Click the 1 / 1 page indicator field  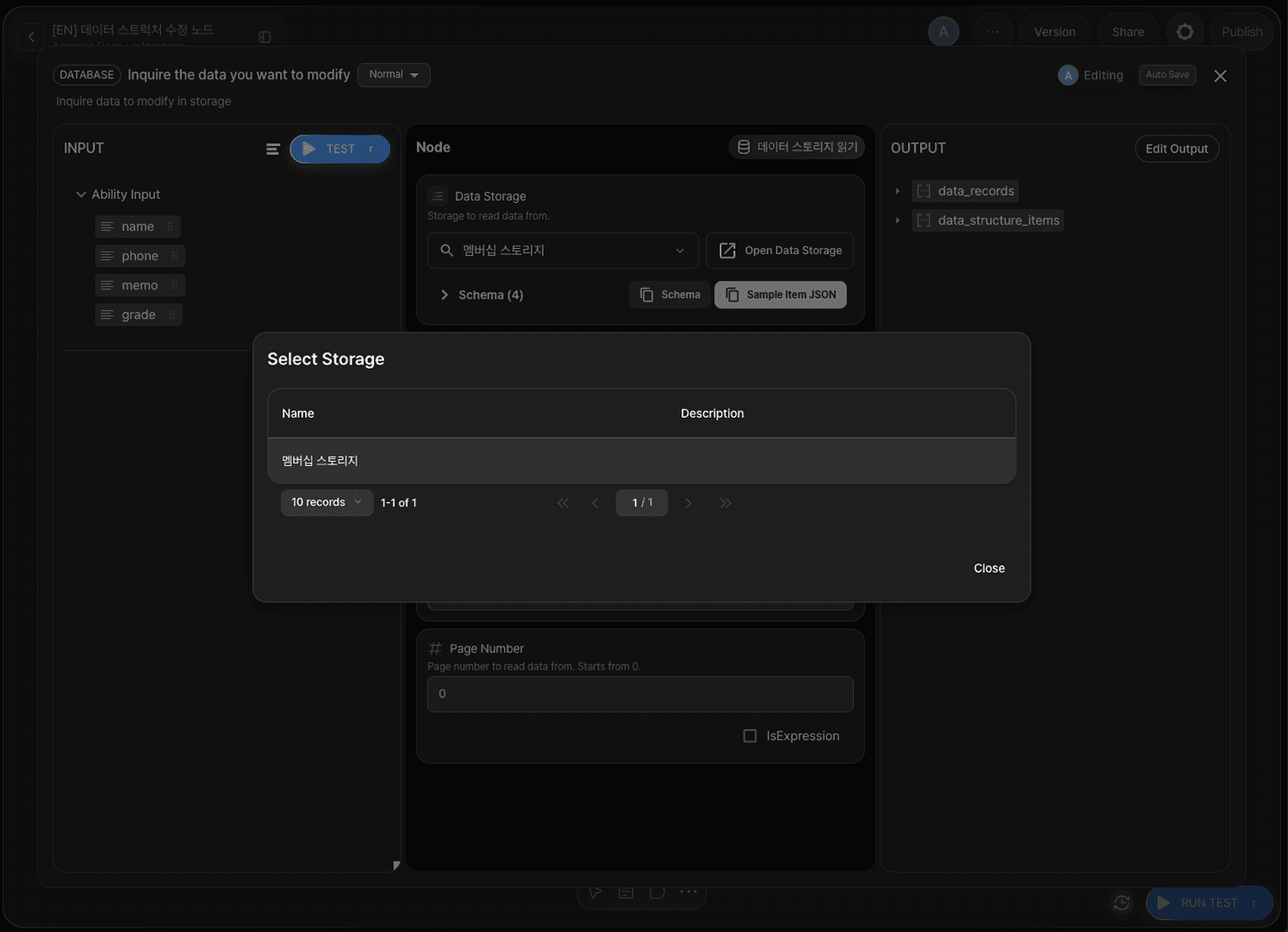click(642, 502)
